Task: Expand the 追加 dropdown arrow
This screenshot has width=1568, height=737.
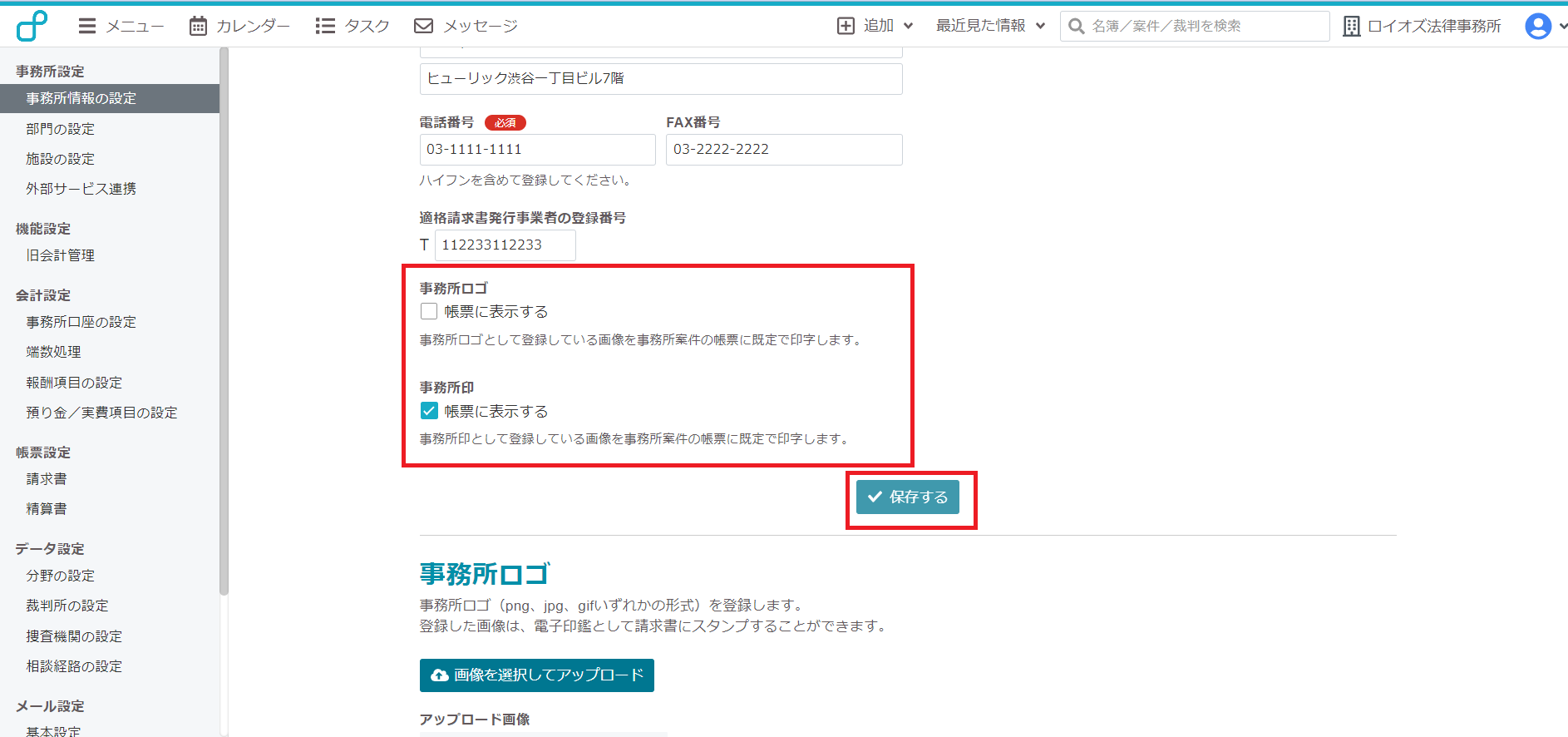Action: click(908, 26)
